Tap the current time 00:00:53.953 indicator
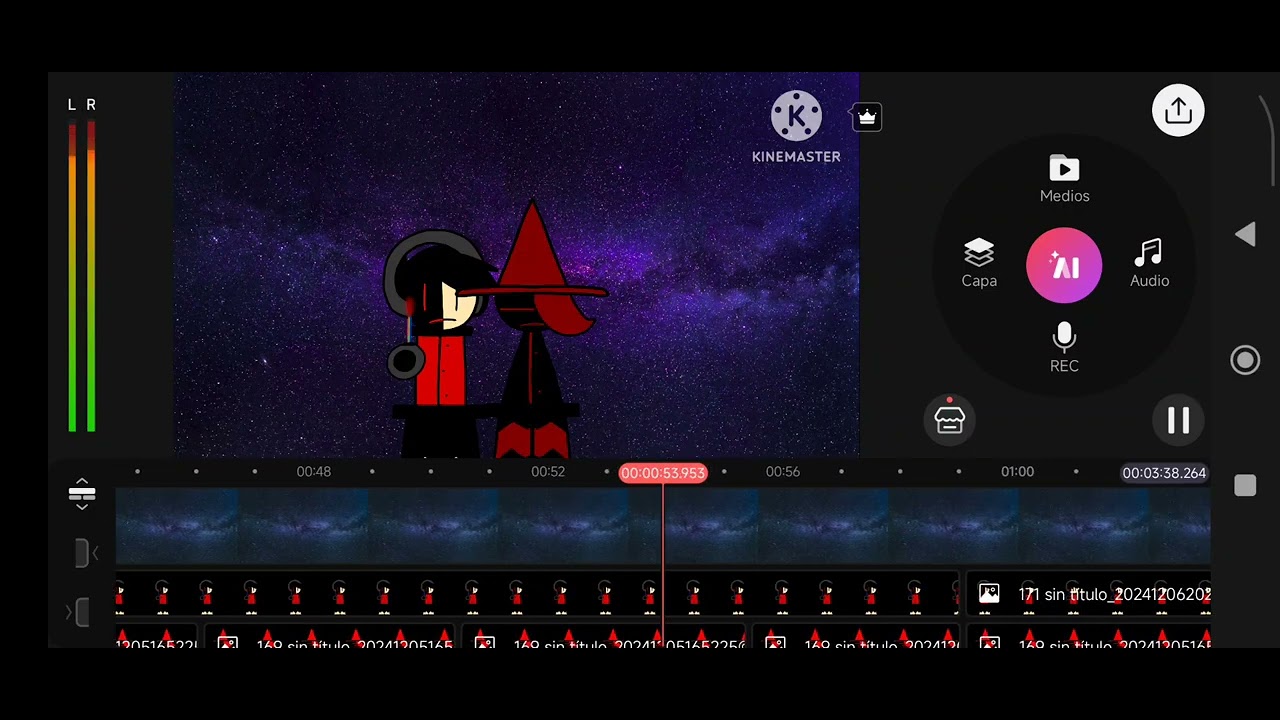Image resolution: width=1280 pixels, height=720 pixels. click(x=663, y=473)
